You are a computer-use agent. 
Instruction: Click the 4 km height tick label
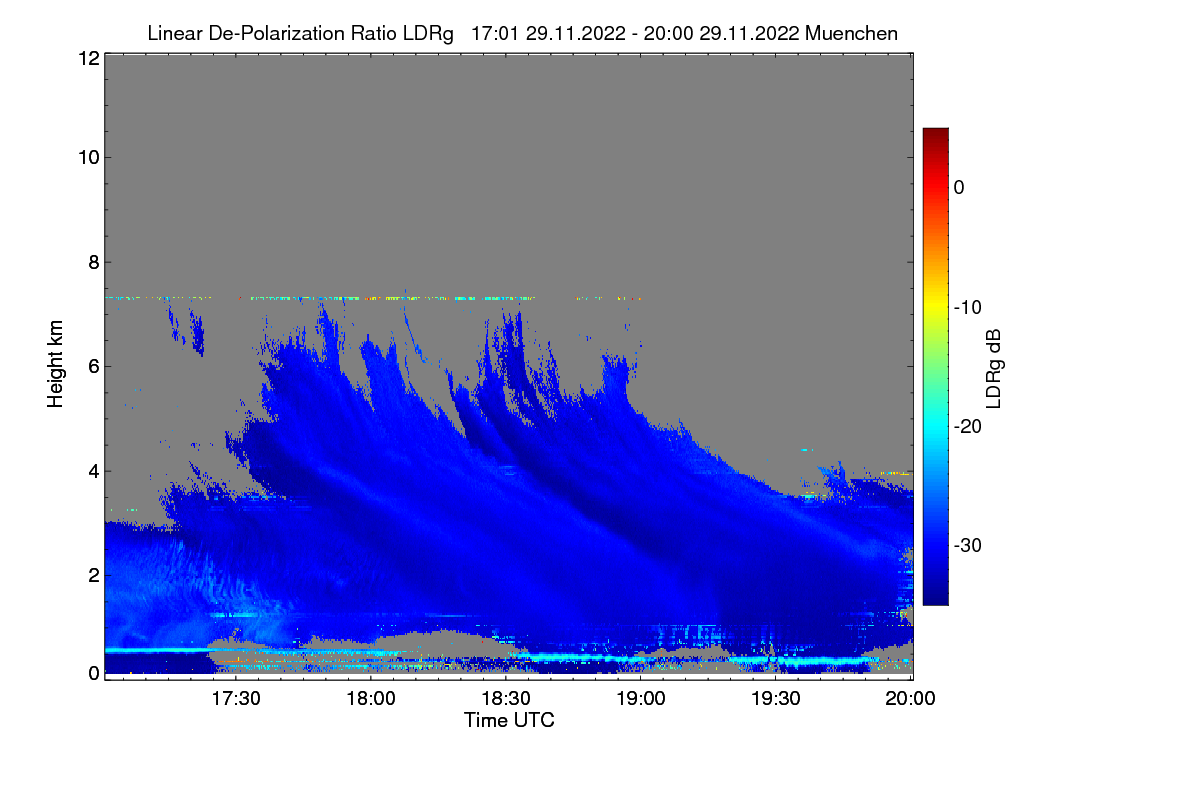click(93, 470)
